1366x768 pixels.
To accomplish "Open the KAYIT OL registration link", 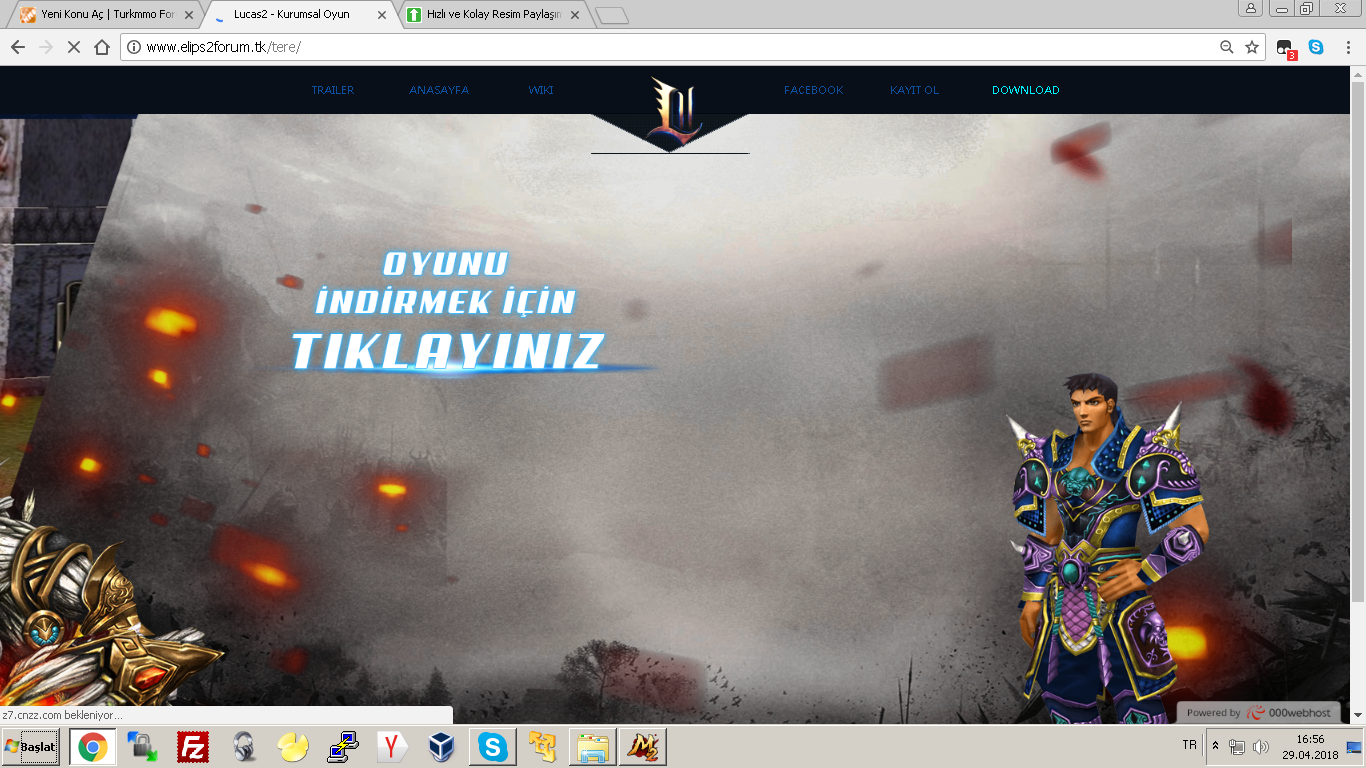I will click(915, 90).
